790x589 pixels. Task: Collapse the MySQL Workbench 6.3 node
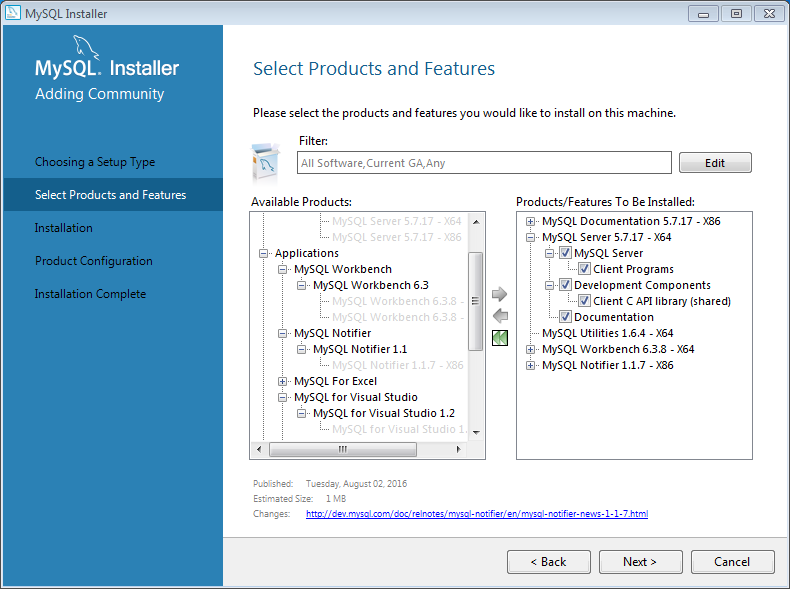tap(301, 285)
